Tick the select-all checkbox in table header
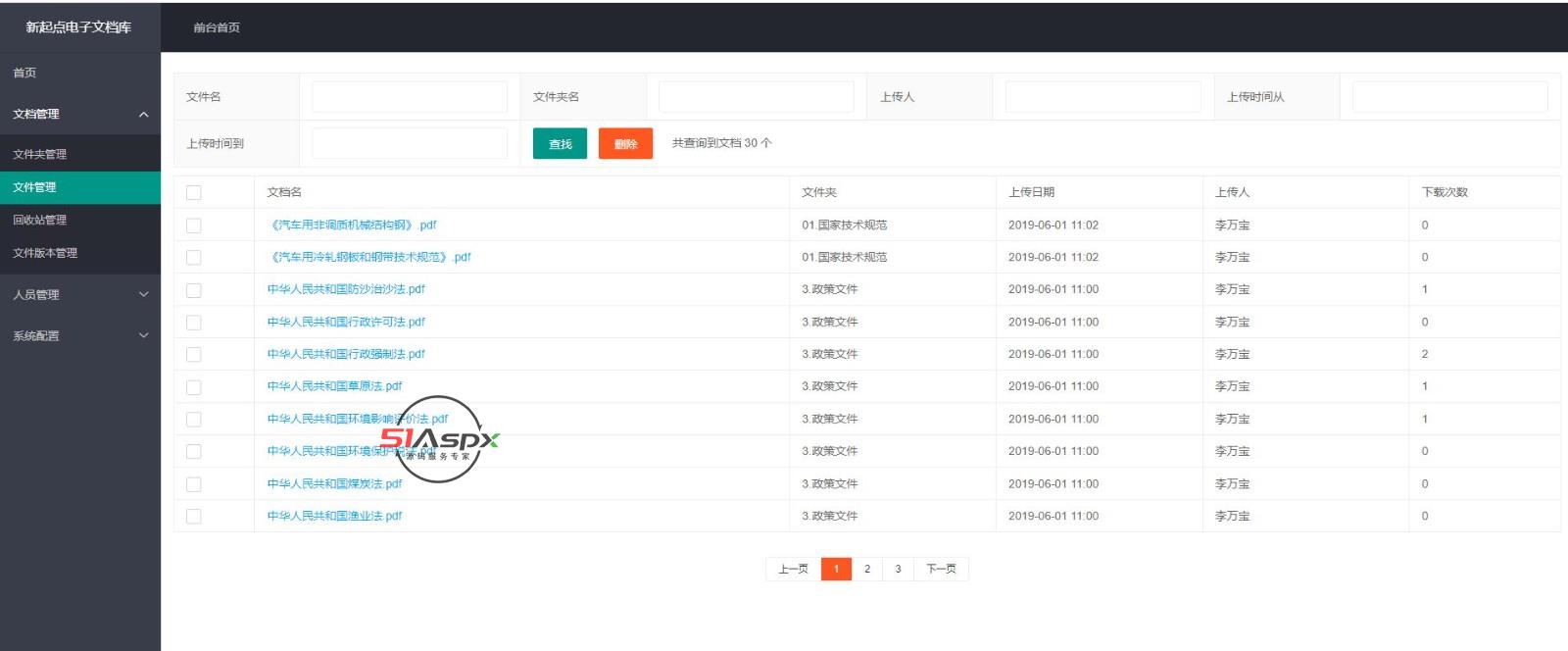 pos(194,193)
